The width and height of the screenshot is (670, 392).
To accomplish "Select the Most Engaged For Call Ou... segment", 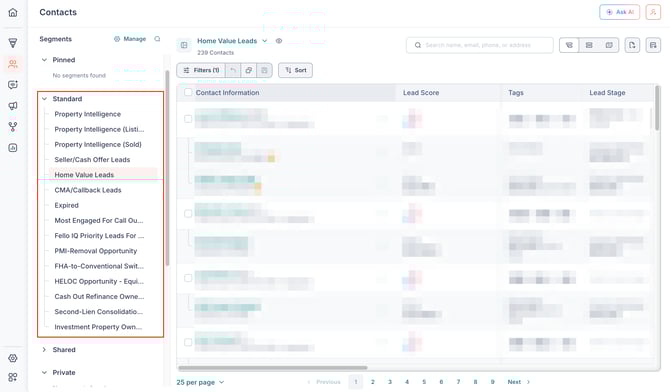I will pos(99,221).
